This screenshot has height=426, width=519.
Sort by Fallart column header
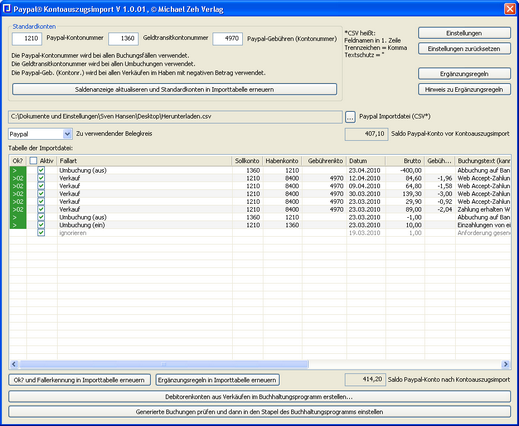(144, 161)
